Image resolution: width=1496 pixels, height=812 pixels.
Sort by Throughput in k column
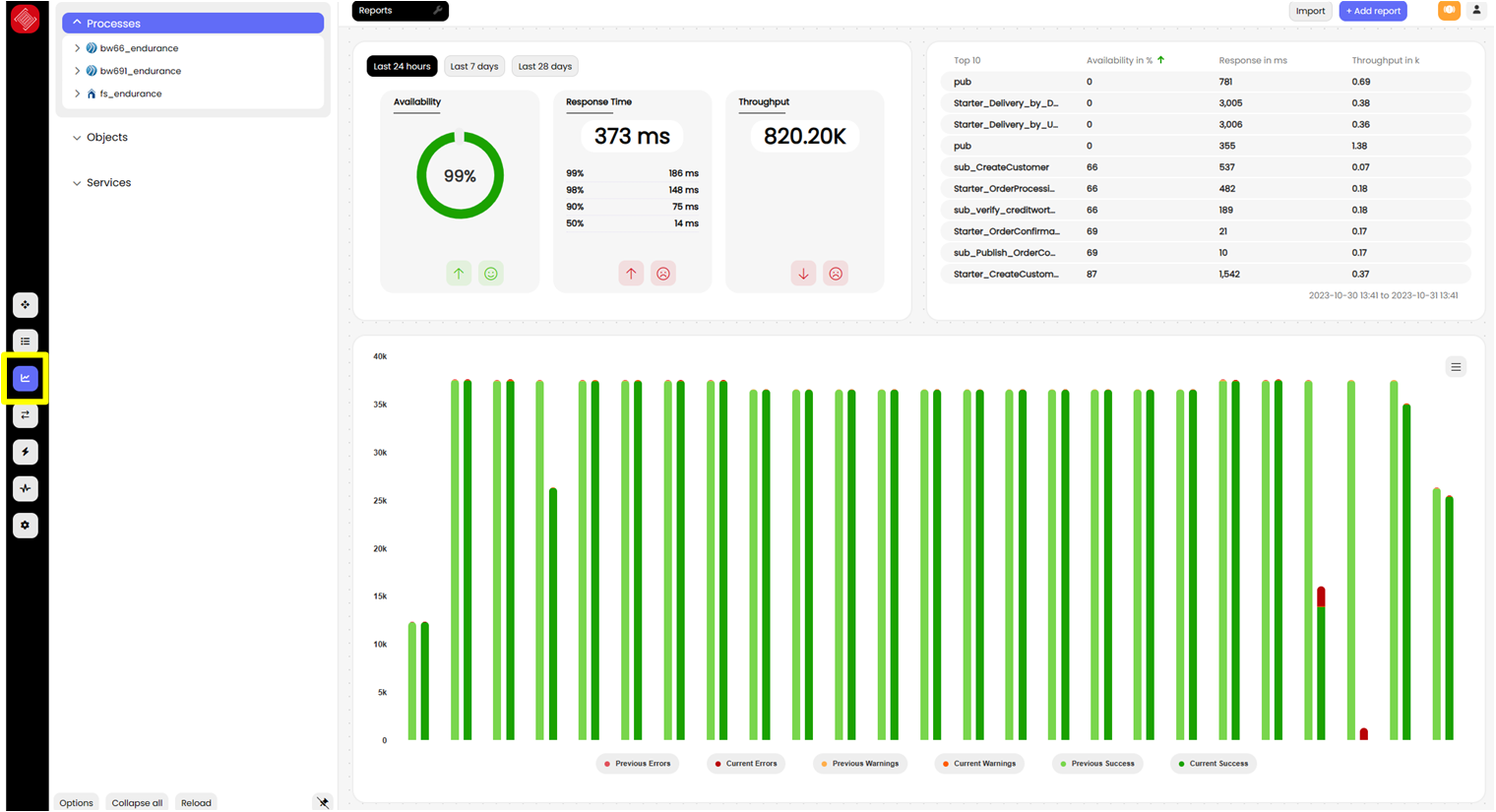(x=1385, y=60)
